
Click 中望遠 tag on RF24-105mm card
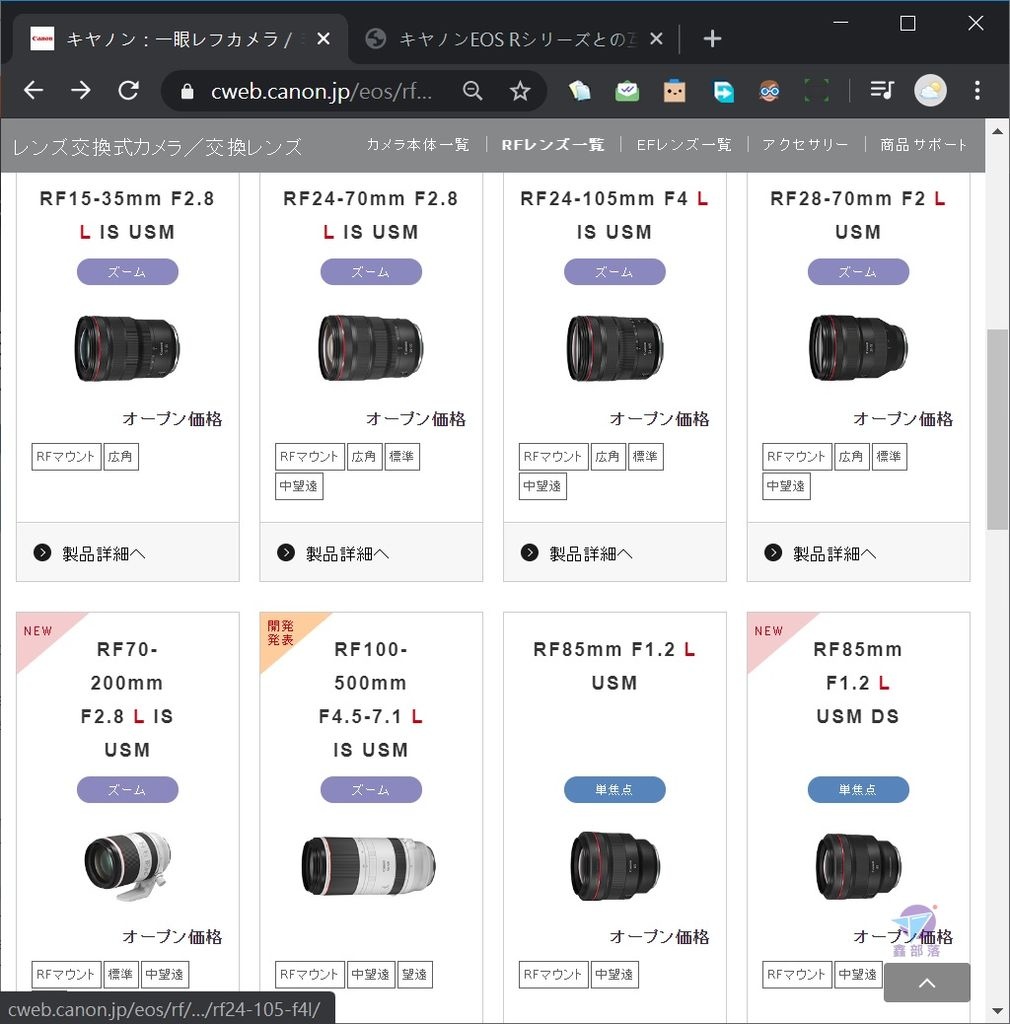click(543, 486)
